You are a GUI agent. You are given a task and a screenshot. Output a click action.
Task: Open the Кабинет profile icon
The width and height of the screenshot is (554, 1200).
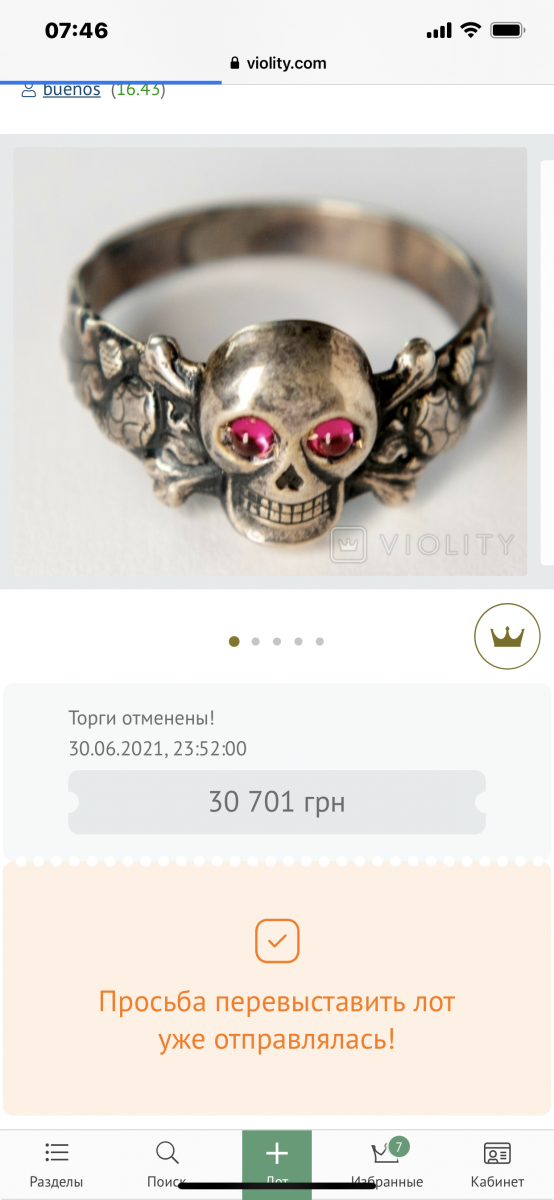coord(497,1153)
